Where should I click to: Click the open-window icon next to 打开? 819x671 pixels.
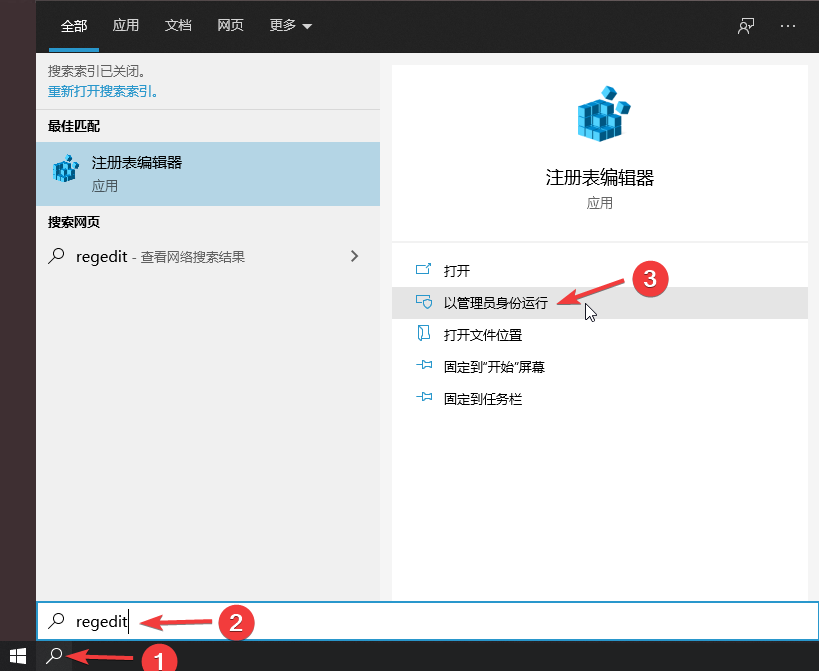coord(424,269)
